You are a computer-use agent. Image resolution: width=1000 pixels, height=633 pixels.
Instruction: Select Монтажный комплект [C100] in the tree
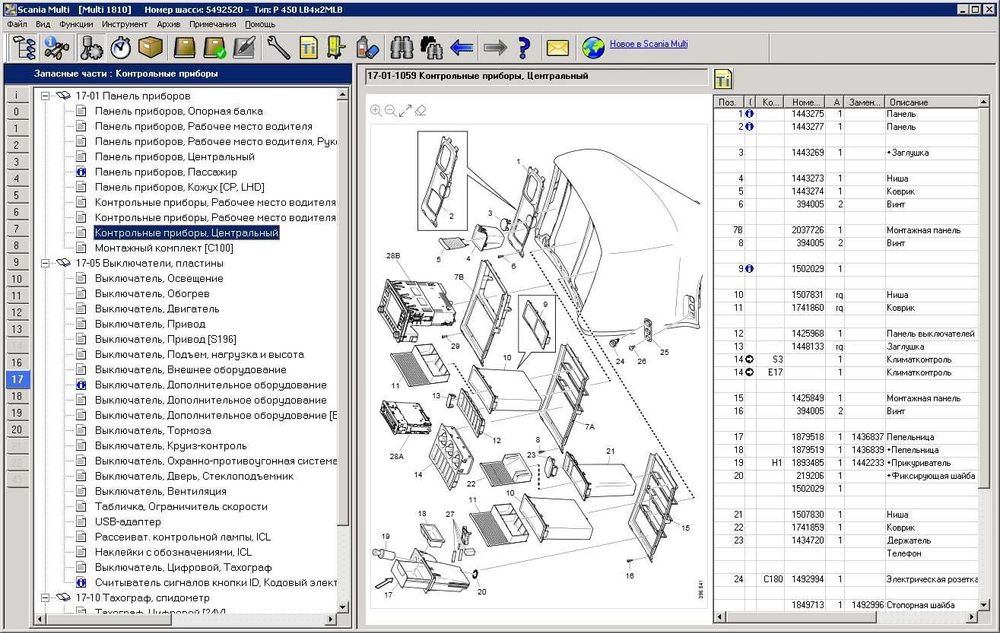[163, 248]
